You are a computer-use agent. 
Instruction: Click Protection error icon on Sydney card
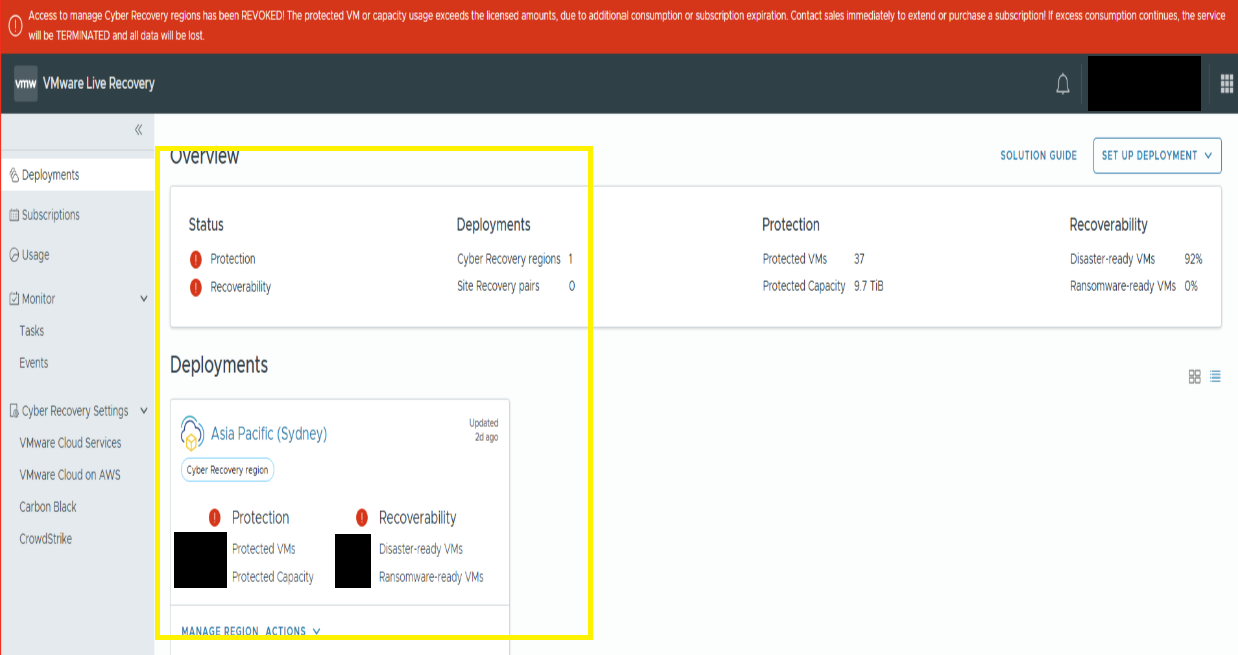click(x=215, y=518)
